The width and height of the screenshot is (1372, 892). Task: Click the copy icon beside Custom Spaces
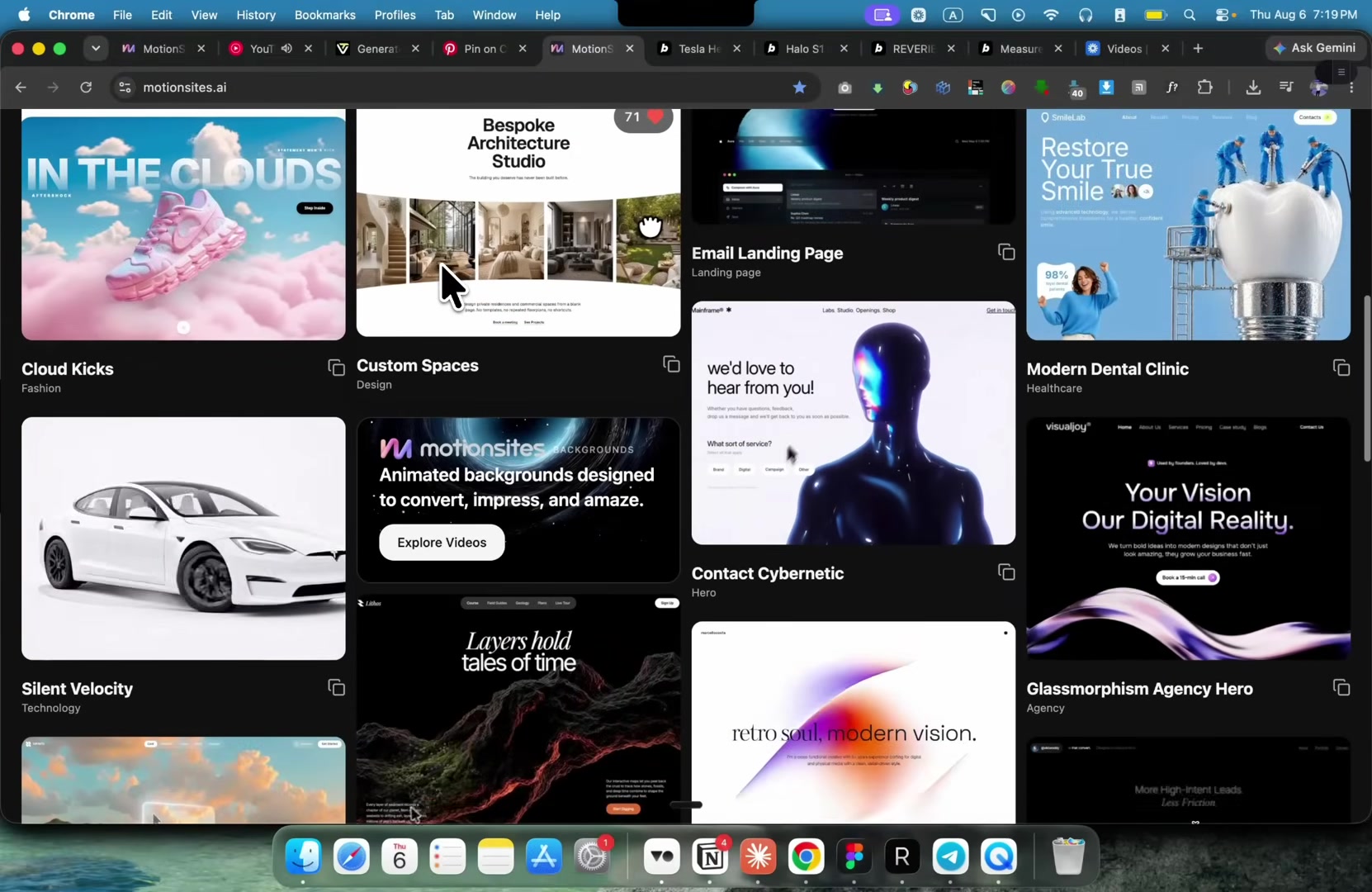pyautogui.click(x=671, y=364)
